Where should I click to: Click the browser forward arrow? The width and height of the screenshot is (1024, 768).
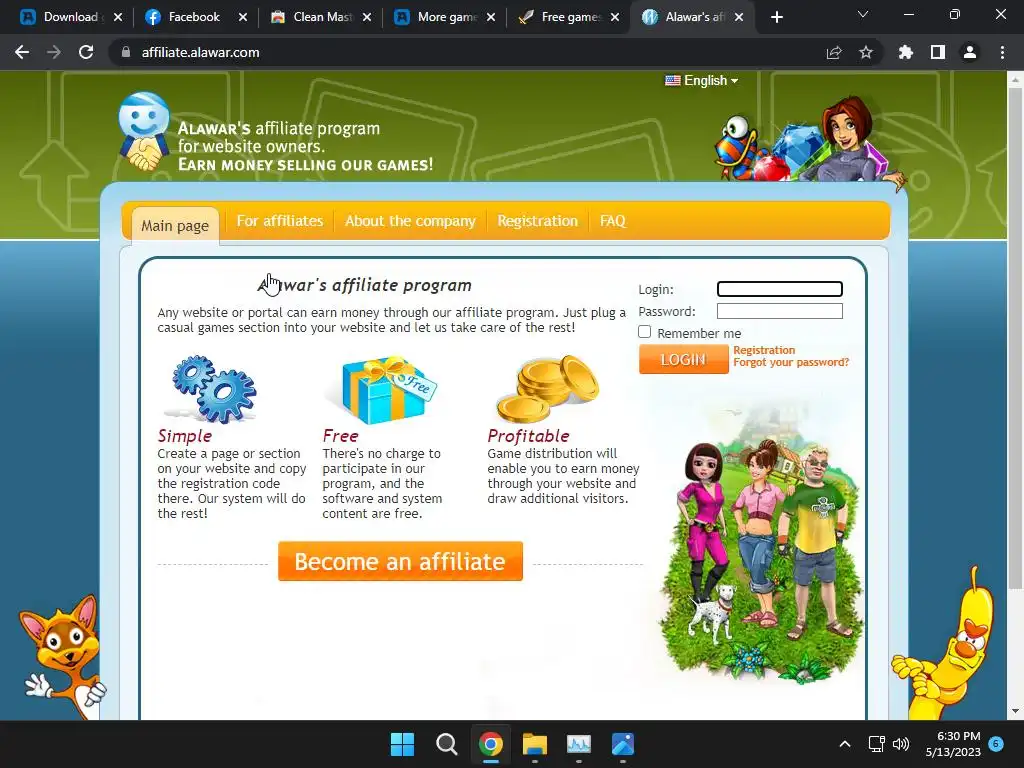pyautogui.click(x=54, y=52)
